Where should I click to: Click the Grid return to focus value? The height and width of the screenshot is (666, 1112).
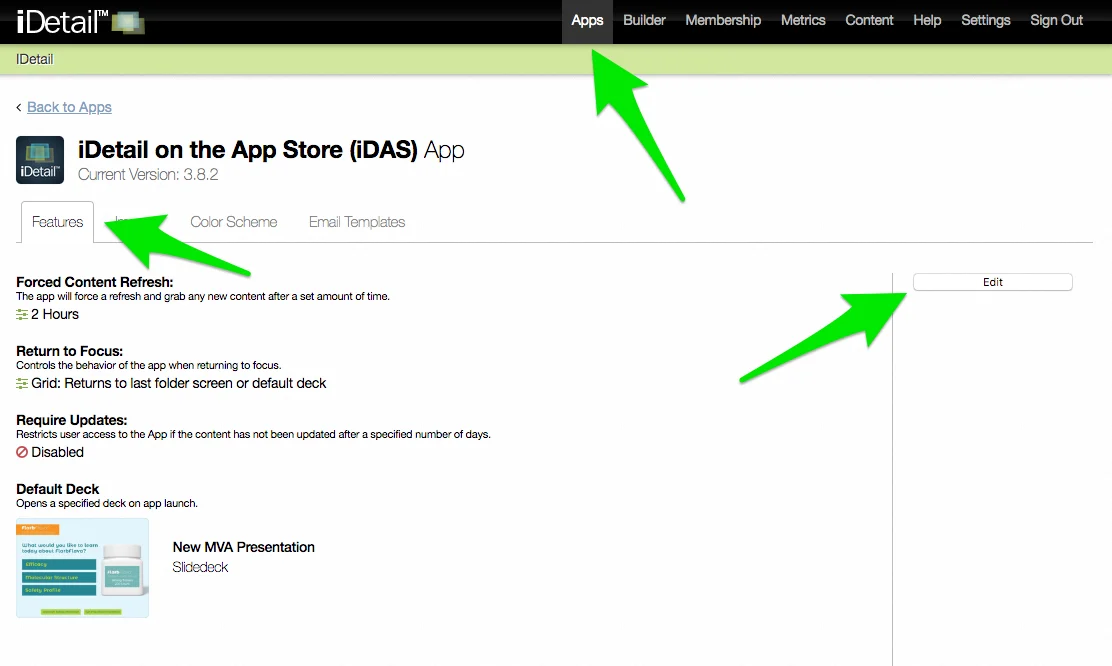pyautogui.click(x=179, y=383)
